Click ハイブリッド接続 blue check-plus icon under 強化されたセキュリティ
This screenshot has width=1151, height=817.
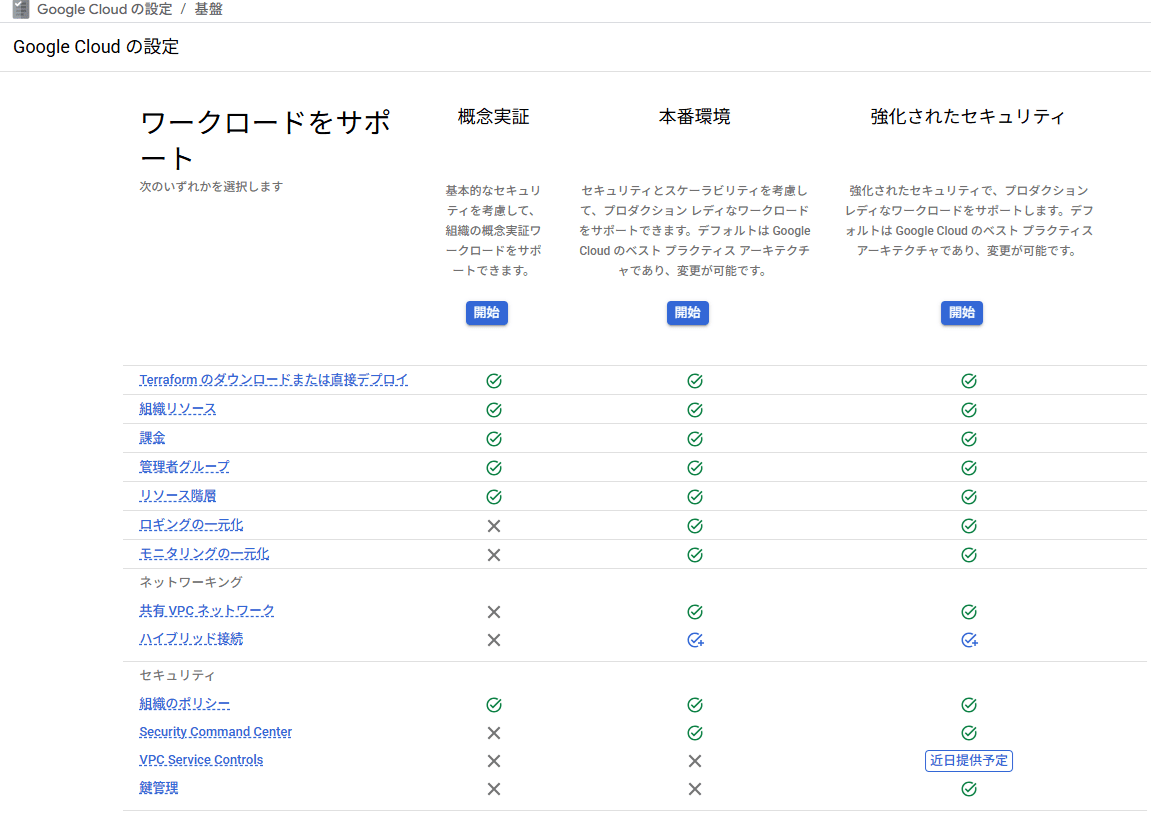970,640
